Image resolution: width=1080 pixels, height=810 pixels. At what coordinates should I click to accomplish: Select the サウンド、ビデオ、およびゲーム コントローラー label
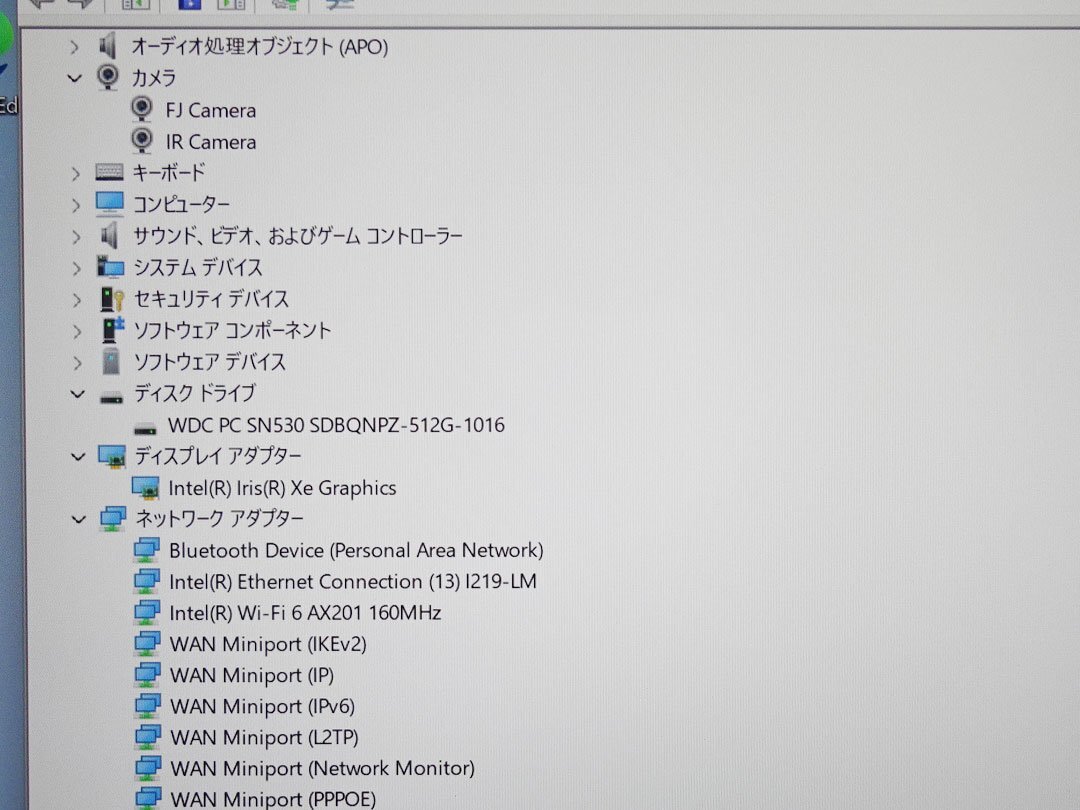(298, 236)
